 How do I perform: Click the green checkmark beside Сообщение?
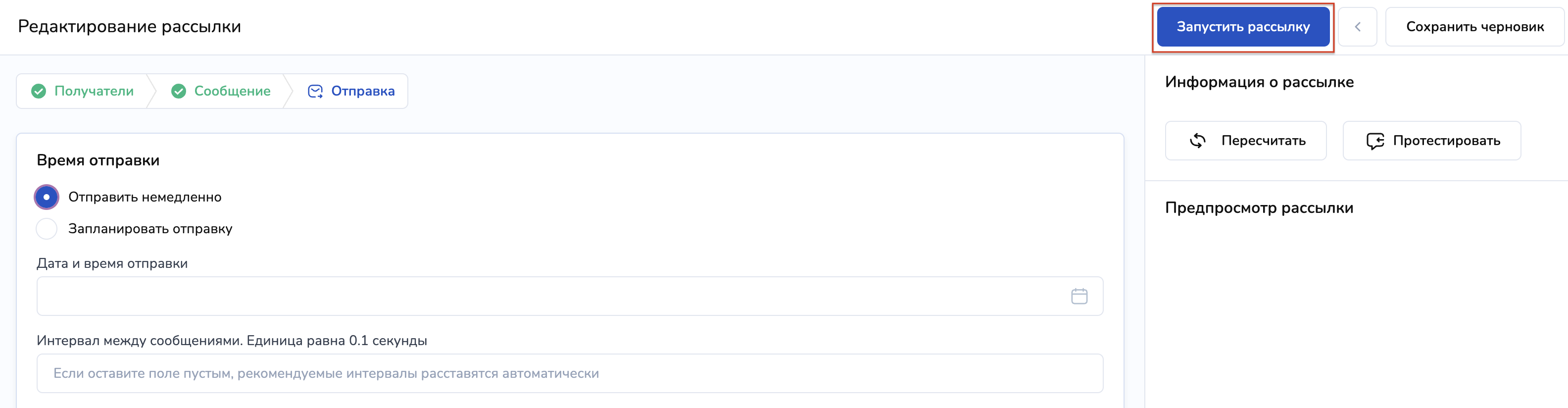[178, 91]
